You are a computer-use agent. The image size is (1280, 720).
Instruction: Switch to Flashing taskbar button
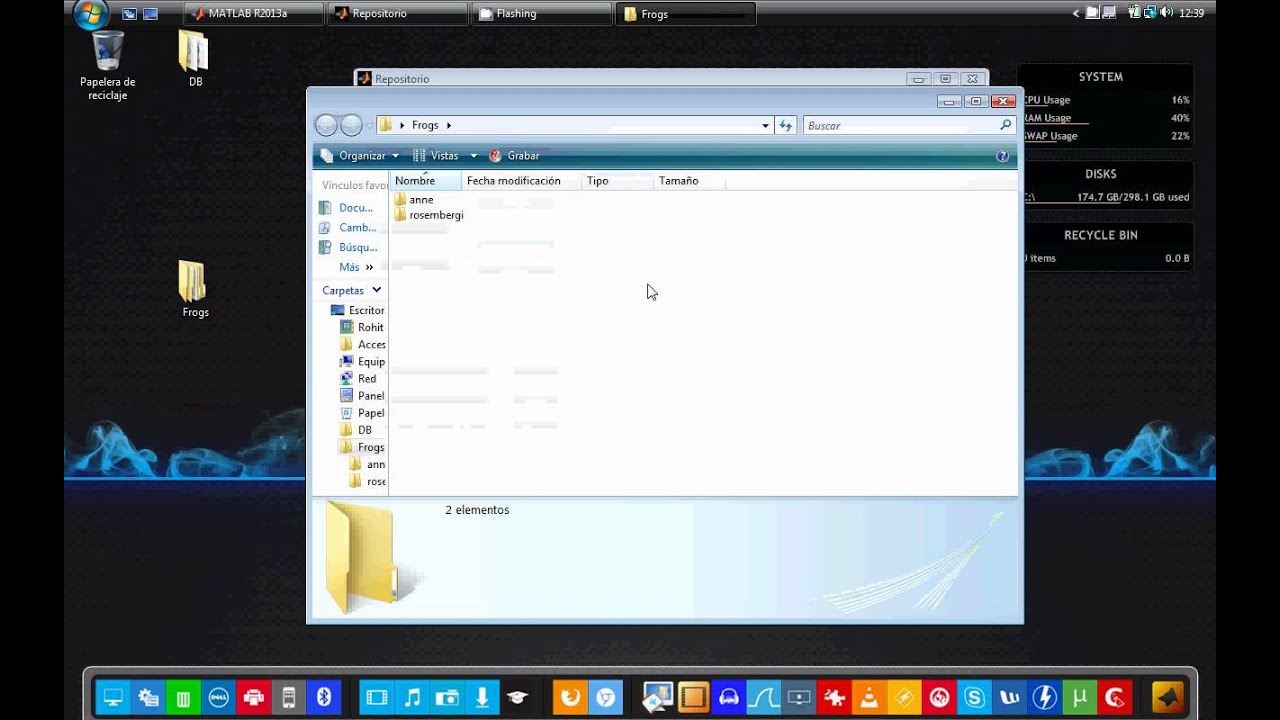[542, 14]
